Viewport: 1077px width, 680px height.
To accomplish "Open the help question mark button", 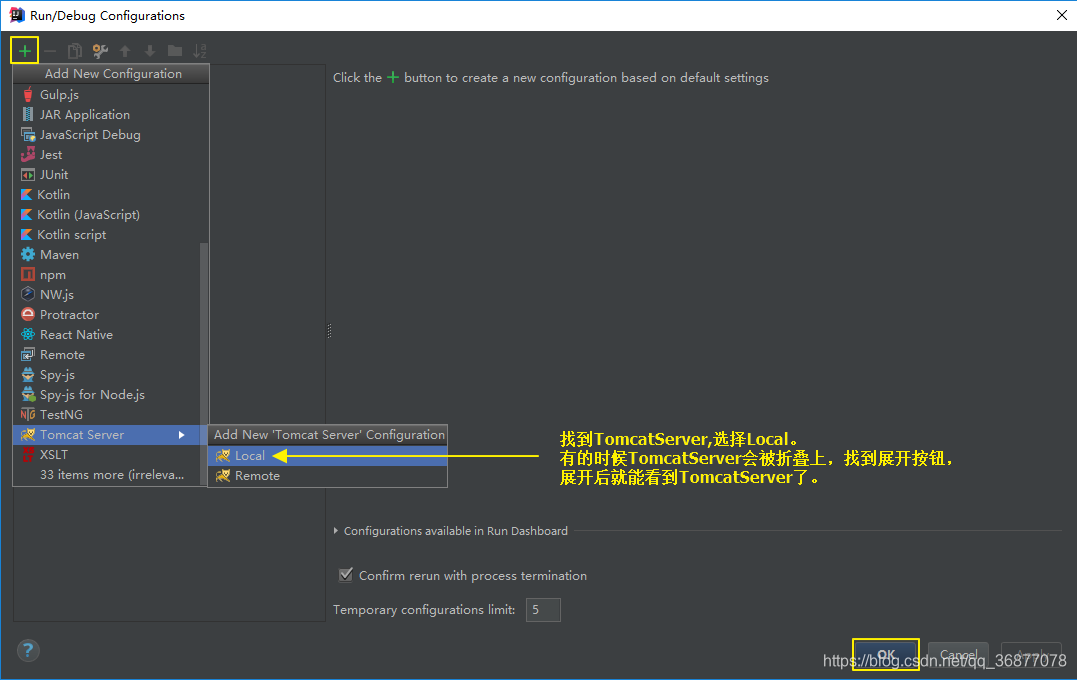I will 28,650.
